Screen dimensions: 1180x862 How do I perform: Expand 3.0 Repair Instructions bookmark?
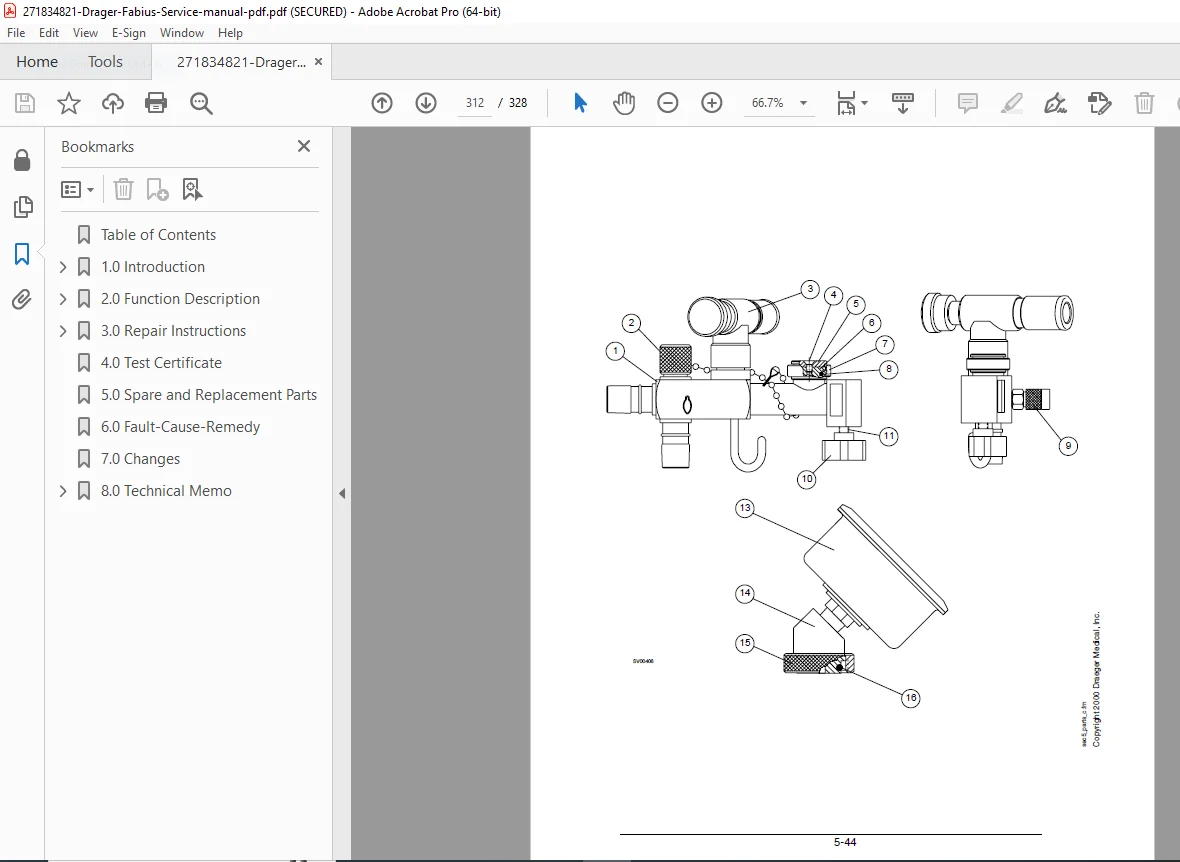tap(63, 330)
